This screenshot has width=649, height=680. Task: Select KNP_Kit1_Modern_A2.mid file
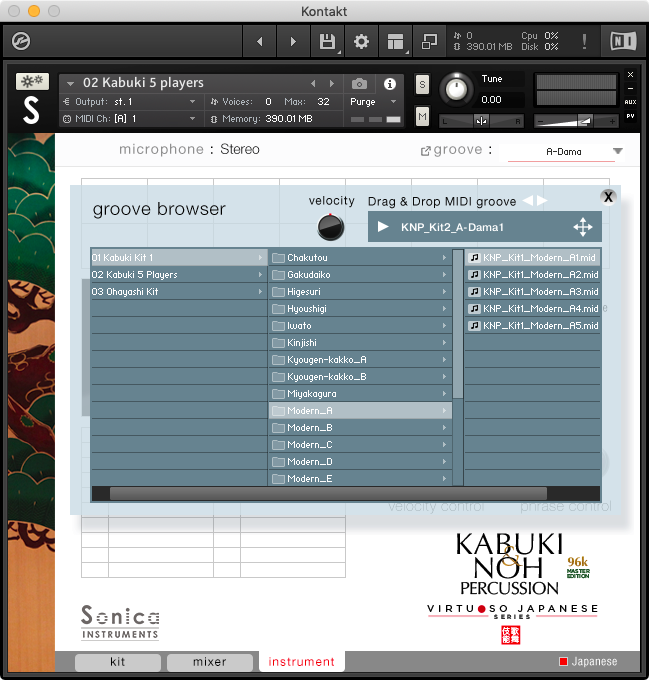(533, 275)
